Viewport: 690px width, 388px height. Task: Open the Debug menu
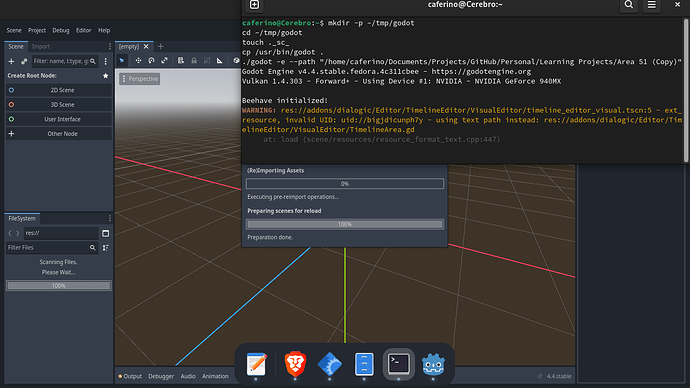(61, 30)
